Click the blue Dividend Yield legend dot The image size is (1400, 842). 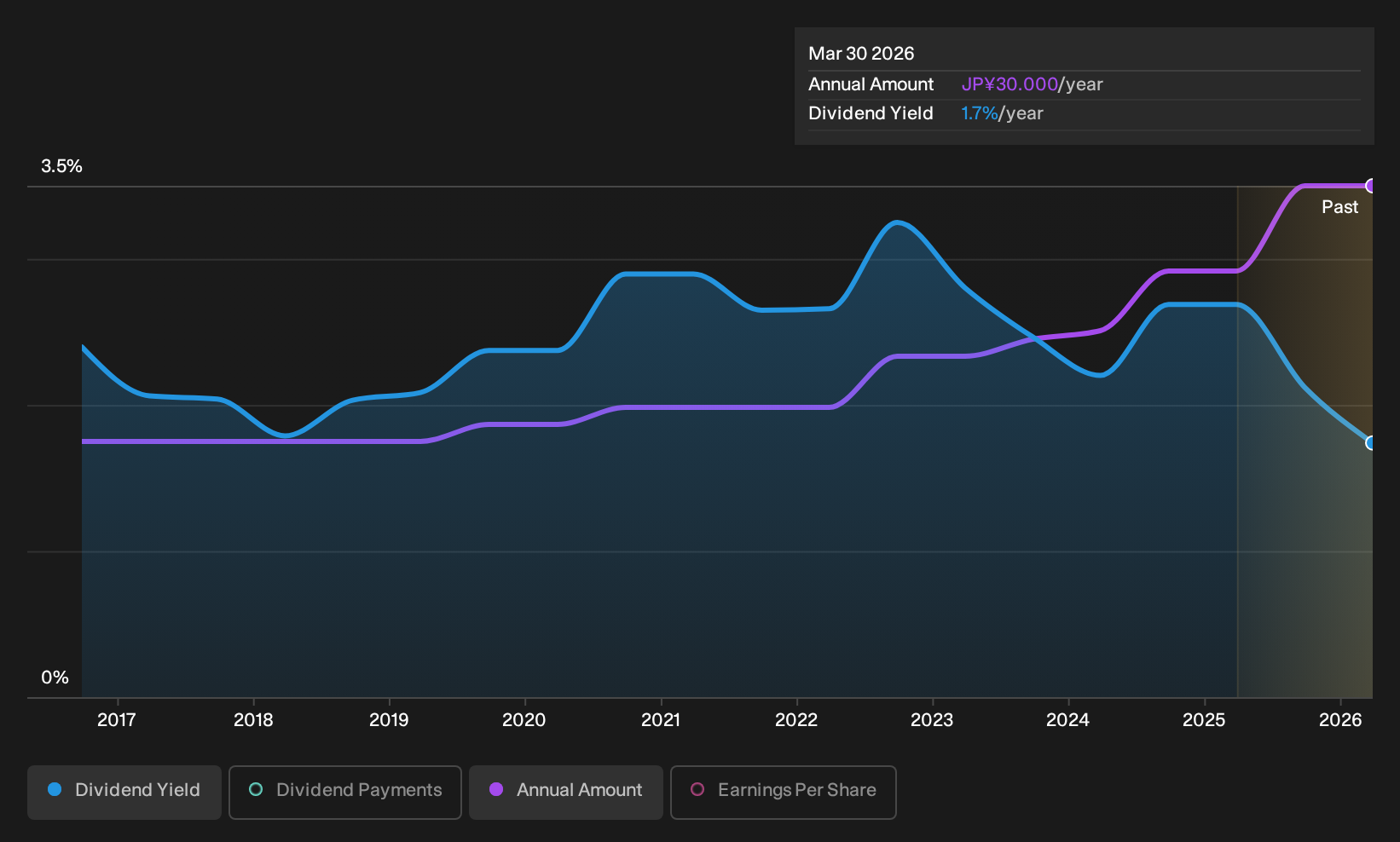coord(55,790)
